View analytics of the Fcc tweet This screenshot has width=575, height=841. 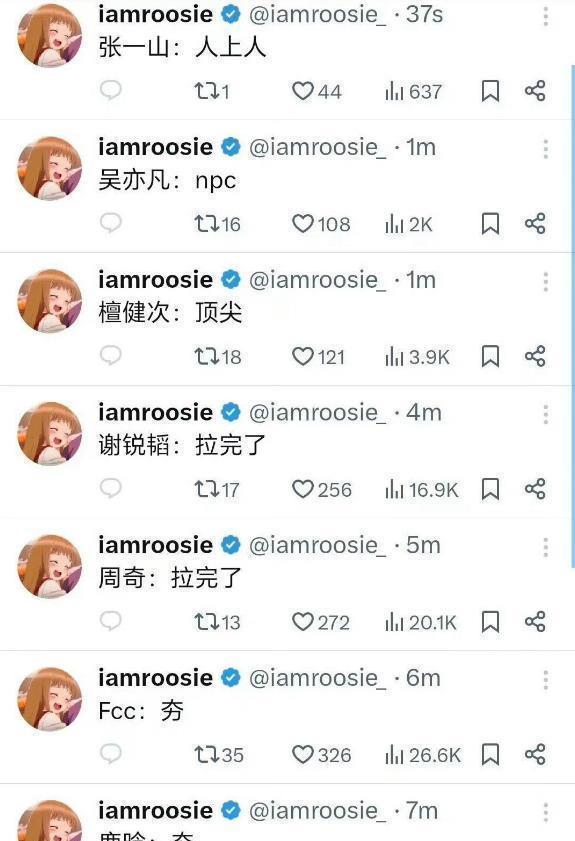tap(423, 755)
